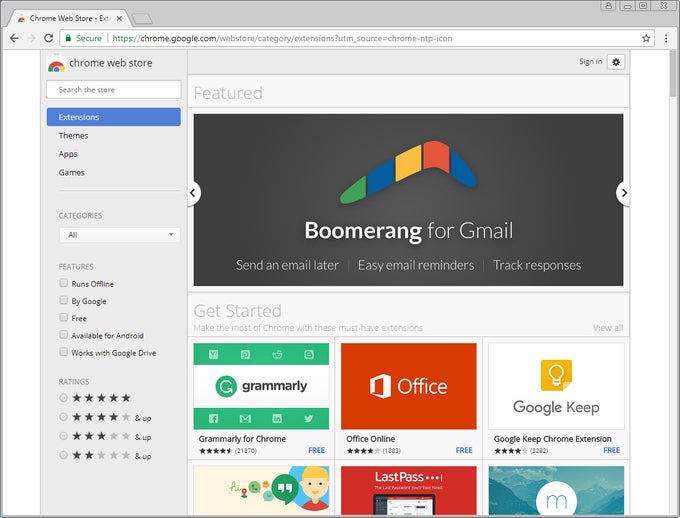Click the browser back arrow button
The image size is (680, 518).
tap(14, 38)
